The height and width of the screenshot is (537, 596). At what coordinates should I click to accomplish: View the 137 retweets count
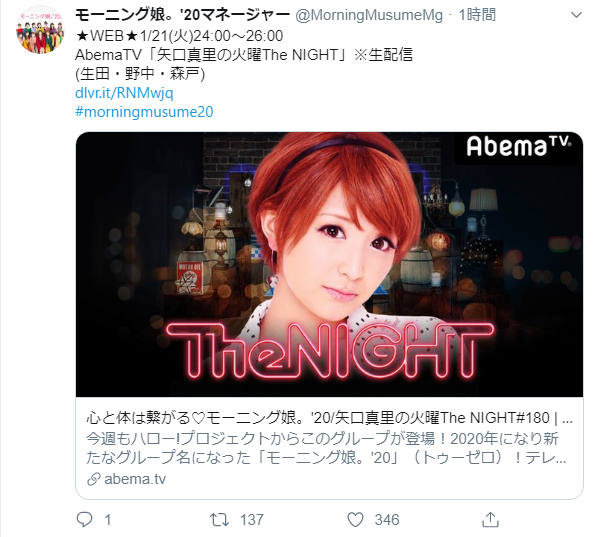252,520
